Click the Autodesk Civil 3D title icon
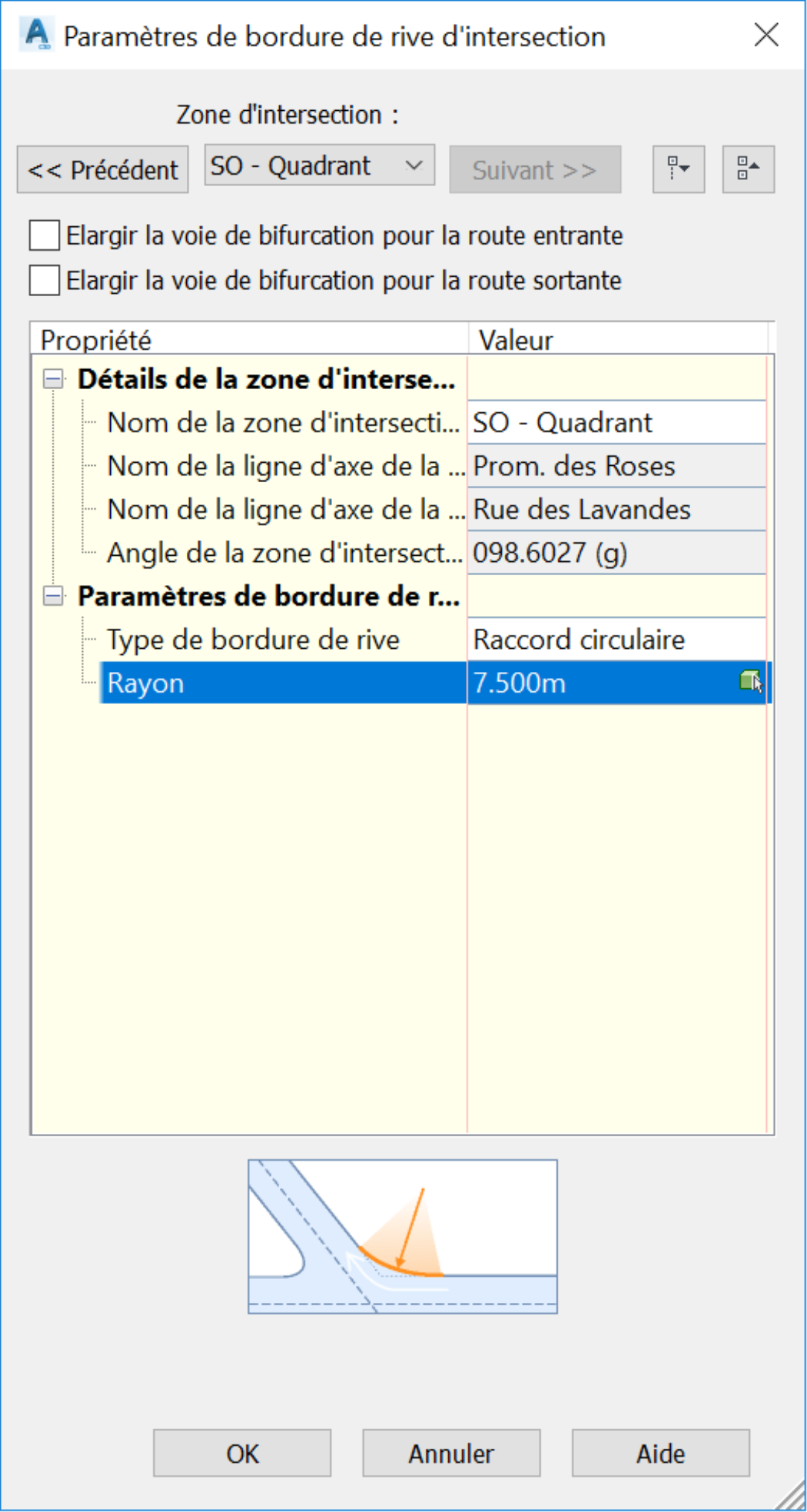The width and height of the screenshot is (807, 1512). tap(36, 35)
